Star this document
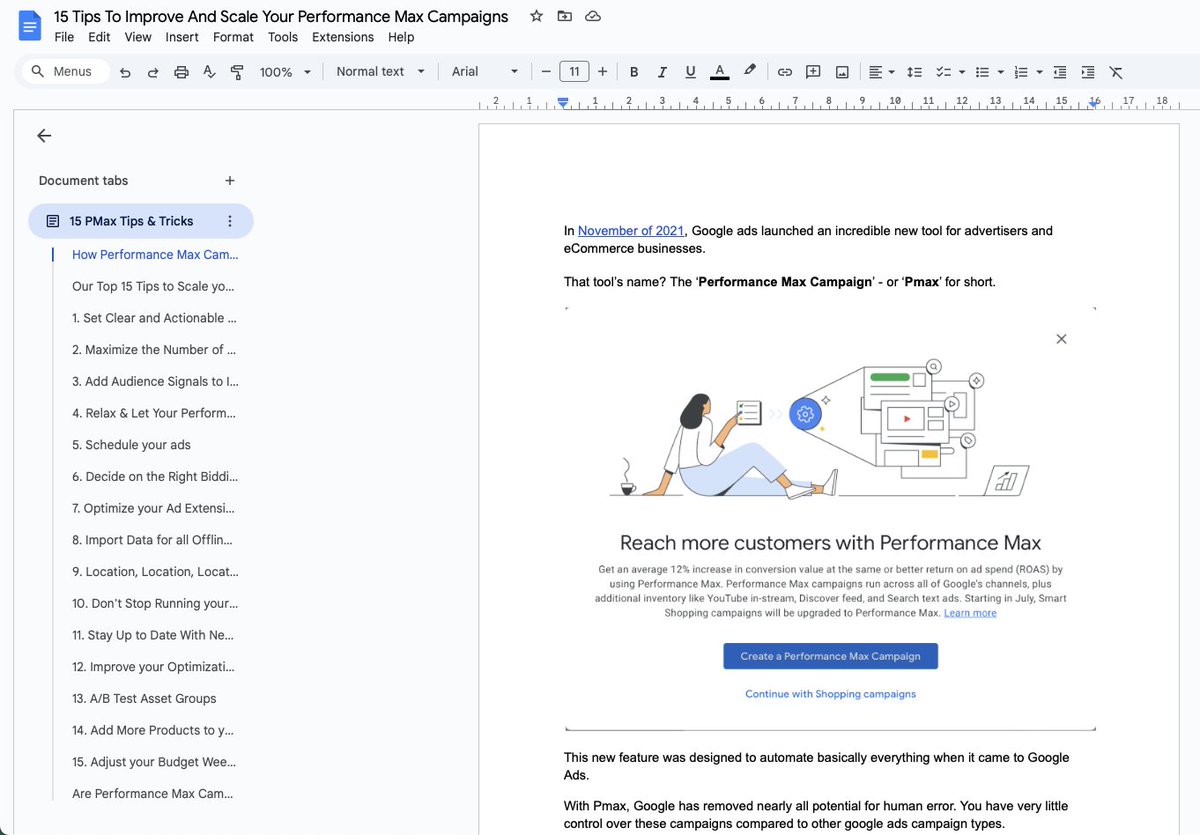 (537, 16)
